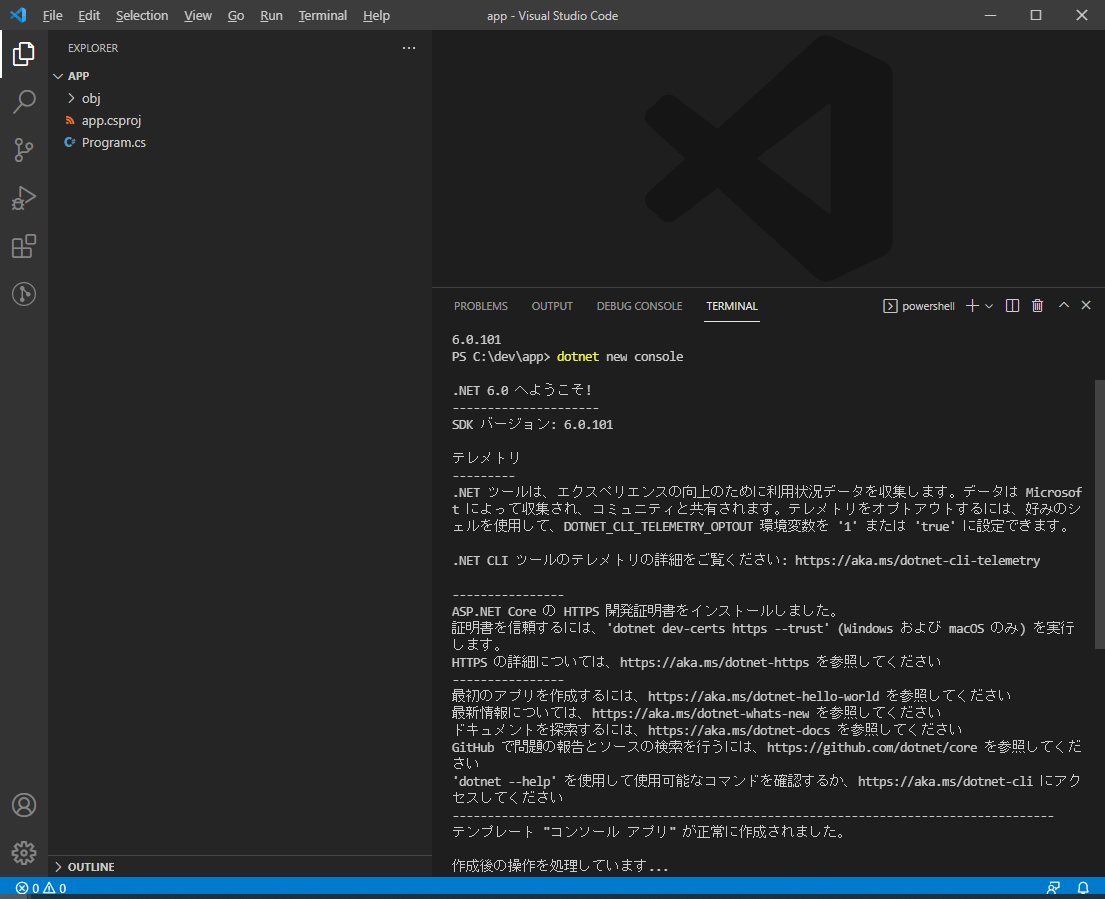1105x899 pixels.
Task: Open Program.cs file
Action: point(113,142)
